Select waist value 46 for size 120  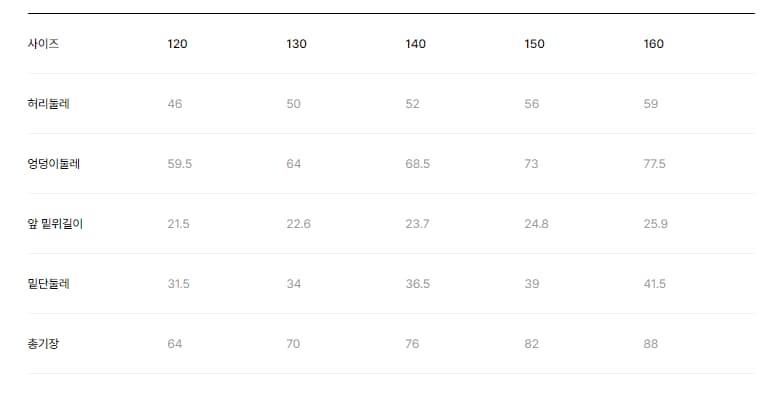click(175, 104)
